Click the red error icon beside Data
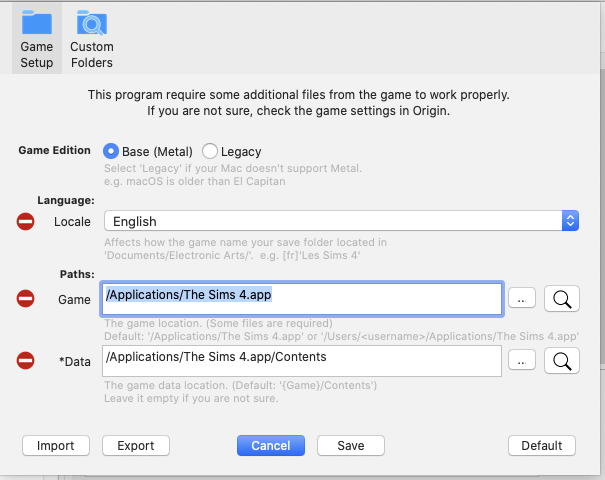This screenshot has height=480, width=605. click(26, 360)
